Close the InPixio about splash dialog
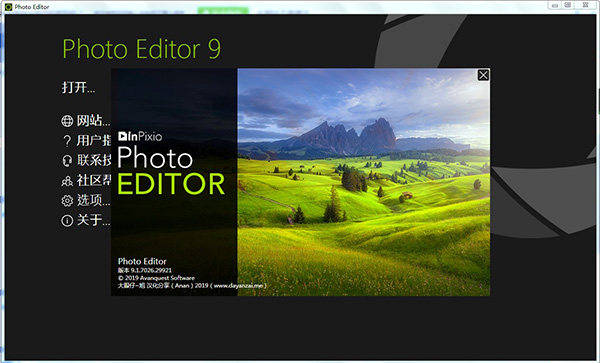The width and height of the screenshot is (600, 363). pyautogui.click(x=483, y=75)
